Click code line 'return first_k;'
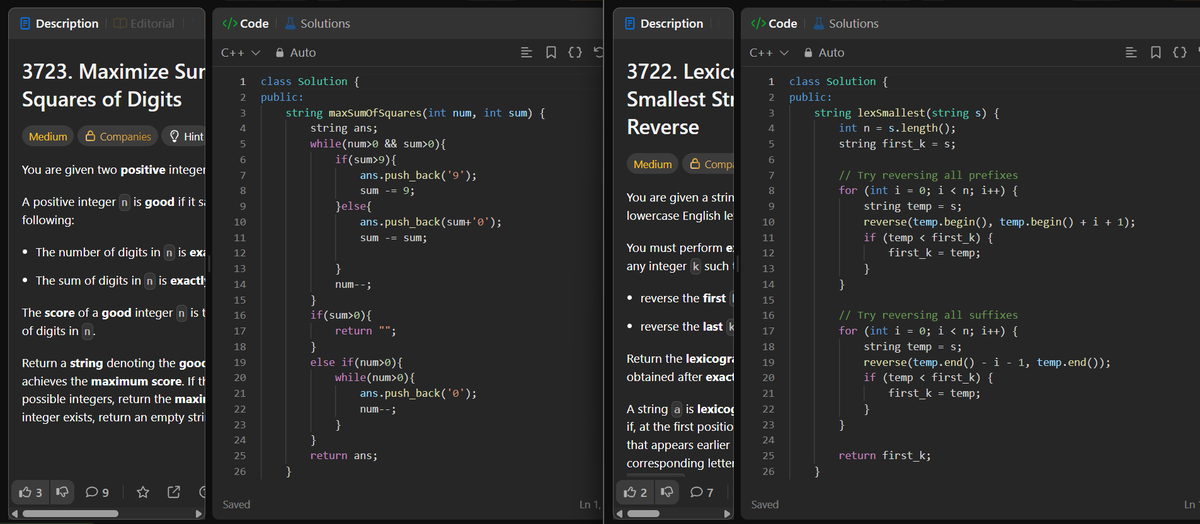The width and height of the screenshot is (1200, 524). tap(885, 455)
